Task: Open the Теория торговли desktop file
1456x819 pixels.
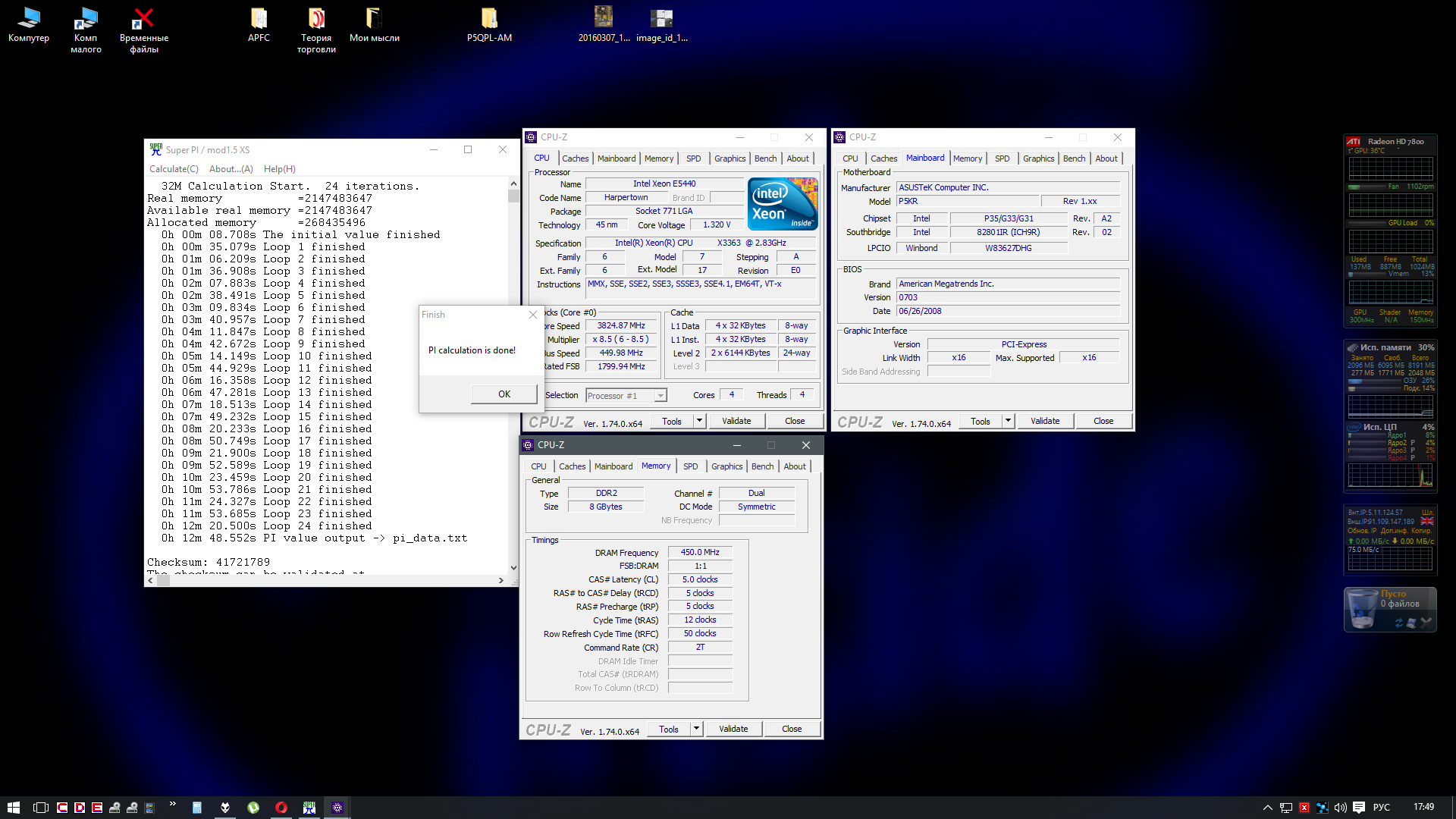Action: point(316,30)
